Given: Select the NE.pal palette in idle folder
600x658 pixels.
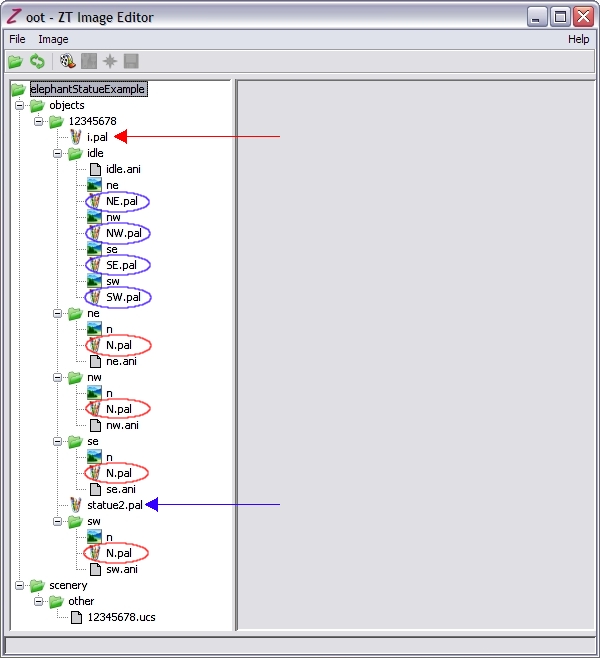Looking at the screenshot, I should tap(121, 201).
